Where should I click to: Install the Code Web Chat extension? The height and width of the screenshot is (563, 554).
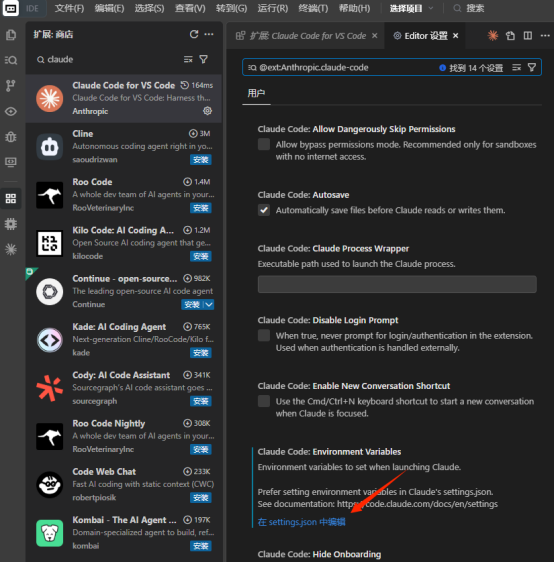tap(201, 498)
